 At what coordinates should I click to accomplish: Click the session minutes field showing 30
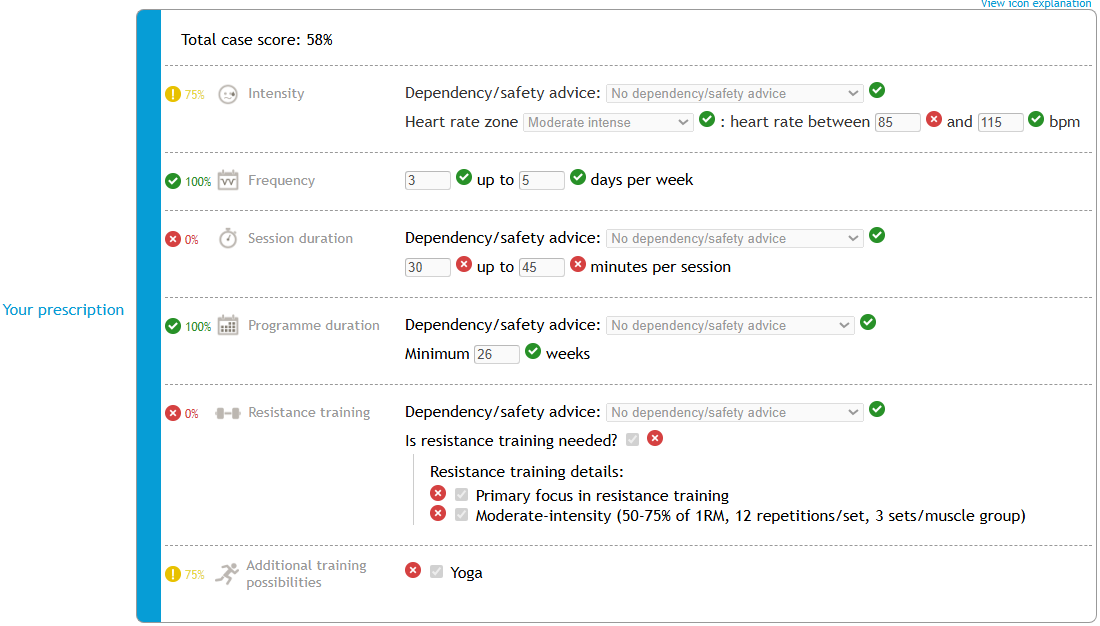(427, 267)
